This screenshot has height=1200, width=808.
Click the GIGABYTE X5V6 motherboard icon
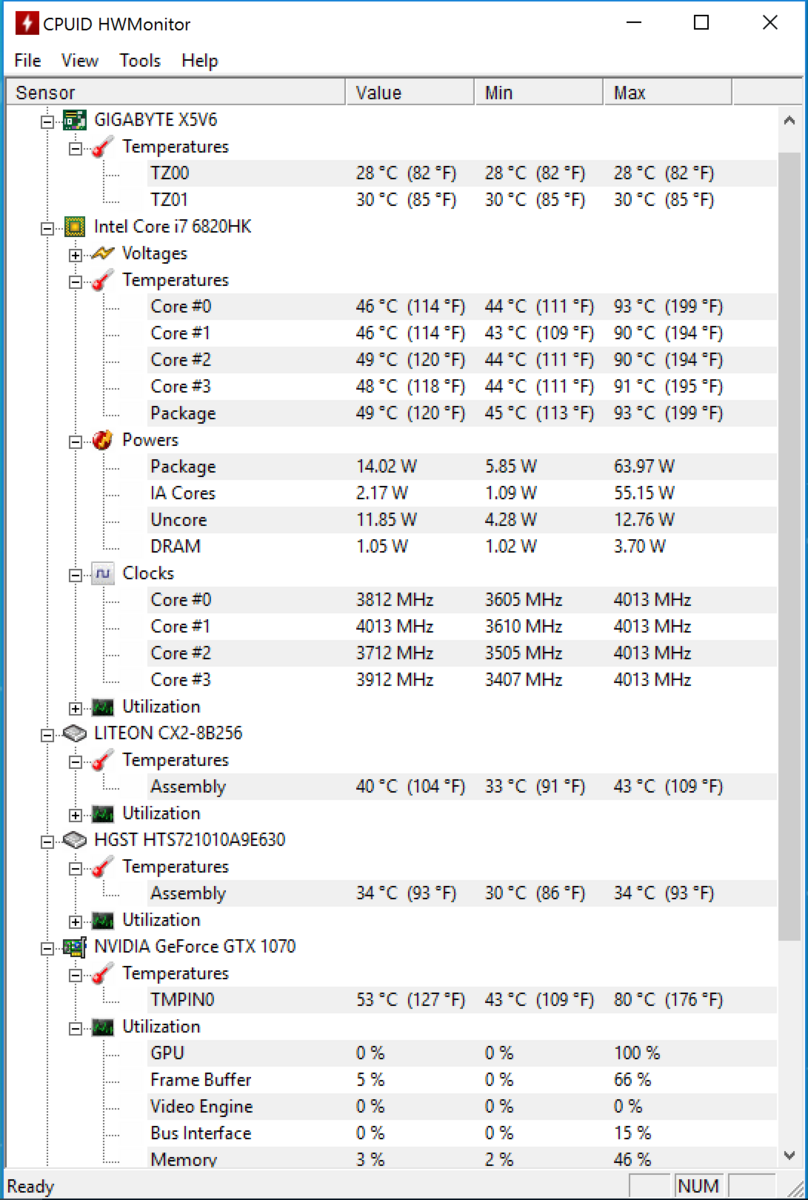tap(73, 120)
